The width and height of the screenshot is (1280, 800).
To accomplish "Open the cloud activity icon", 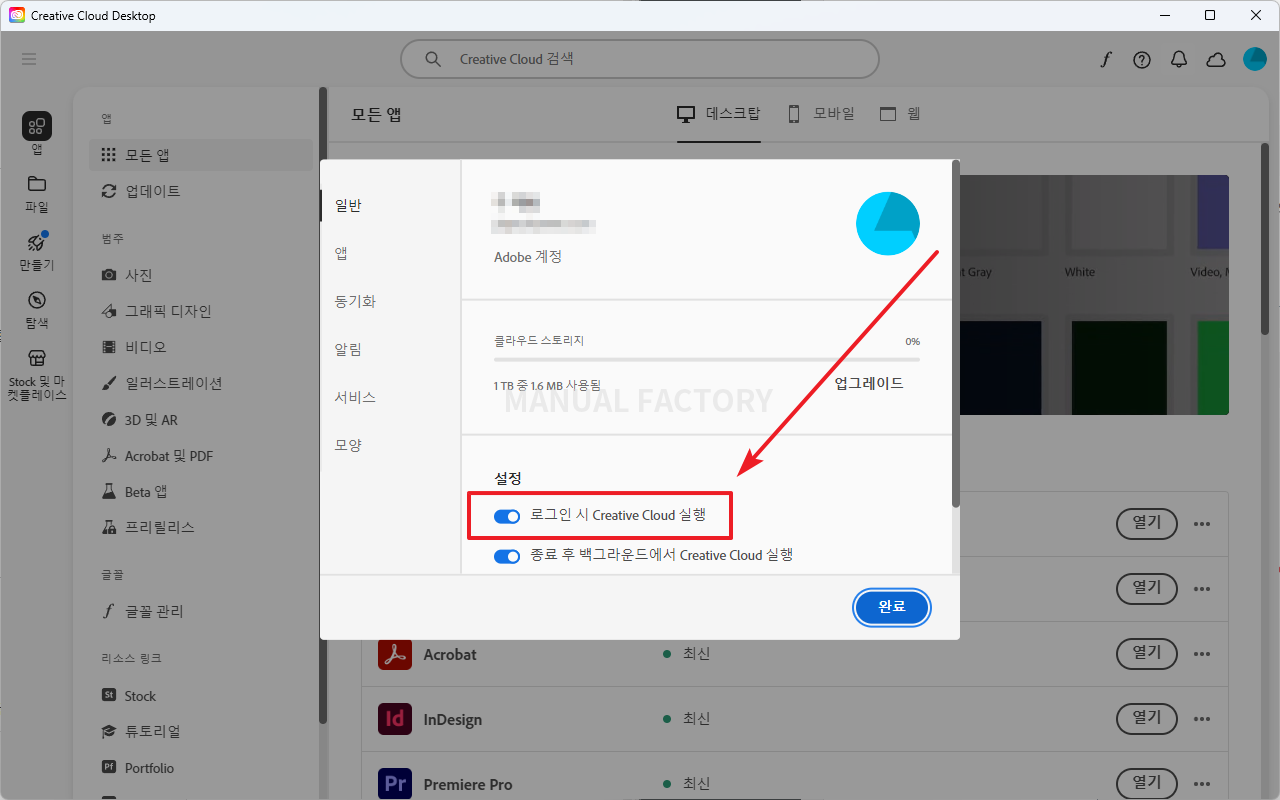I will click(1216, 60).
